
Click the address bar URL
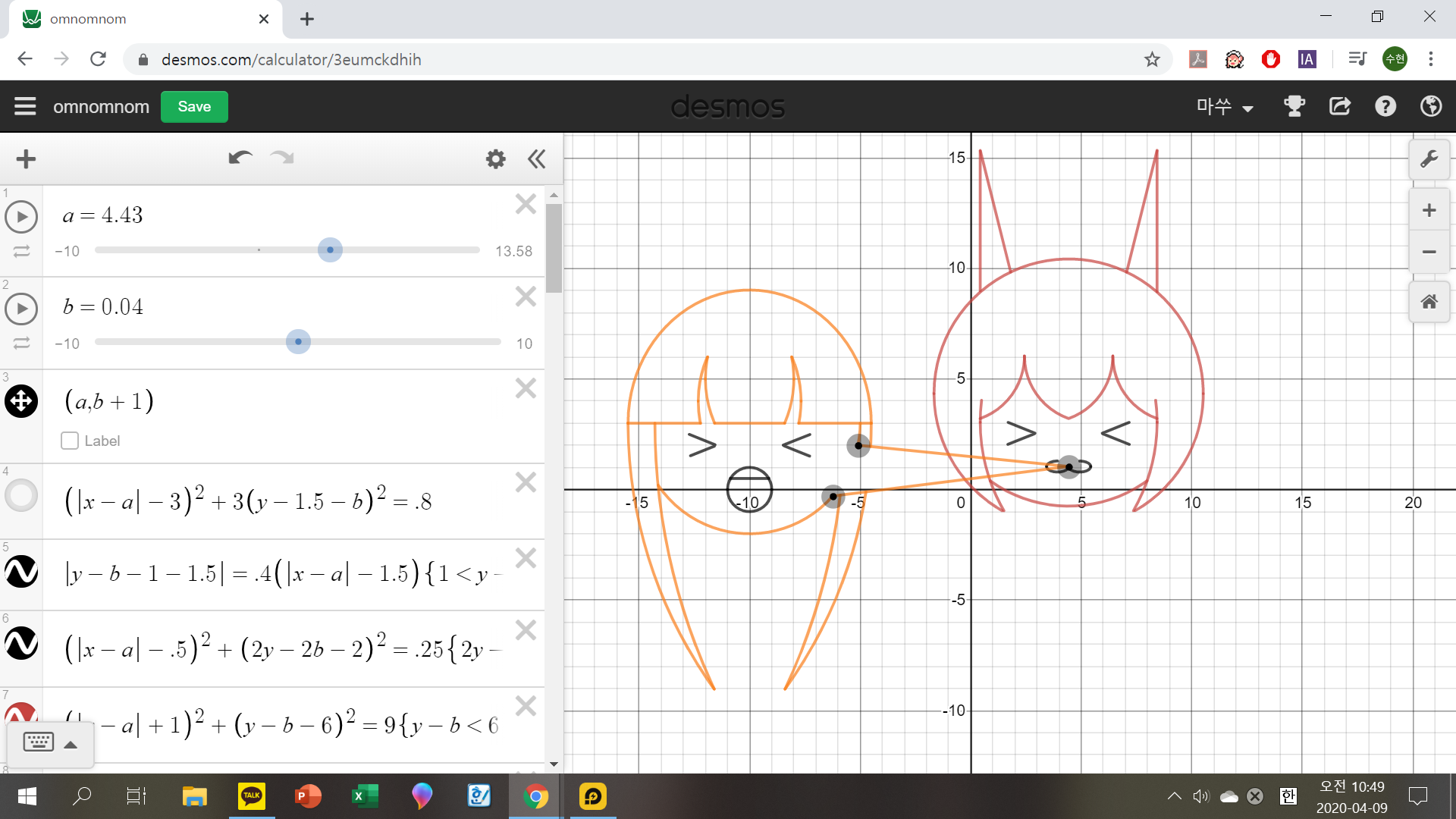click(291, 60)
